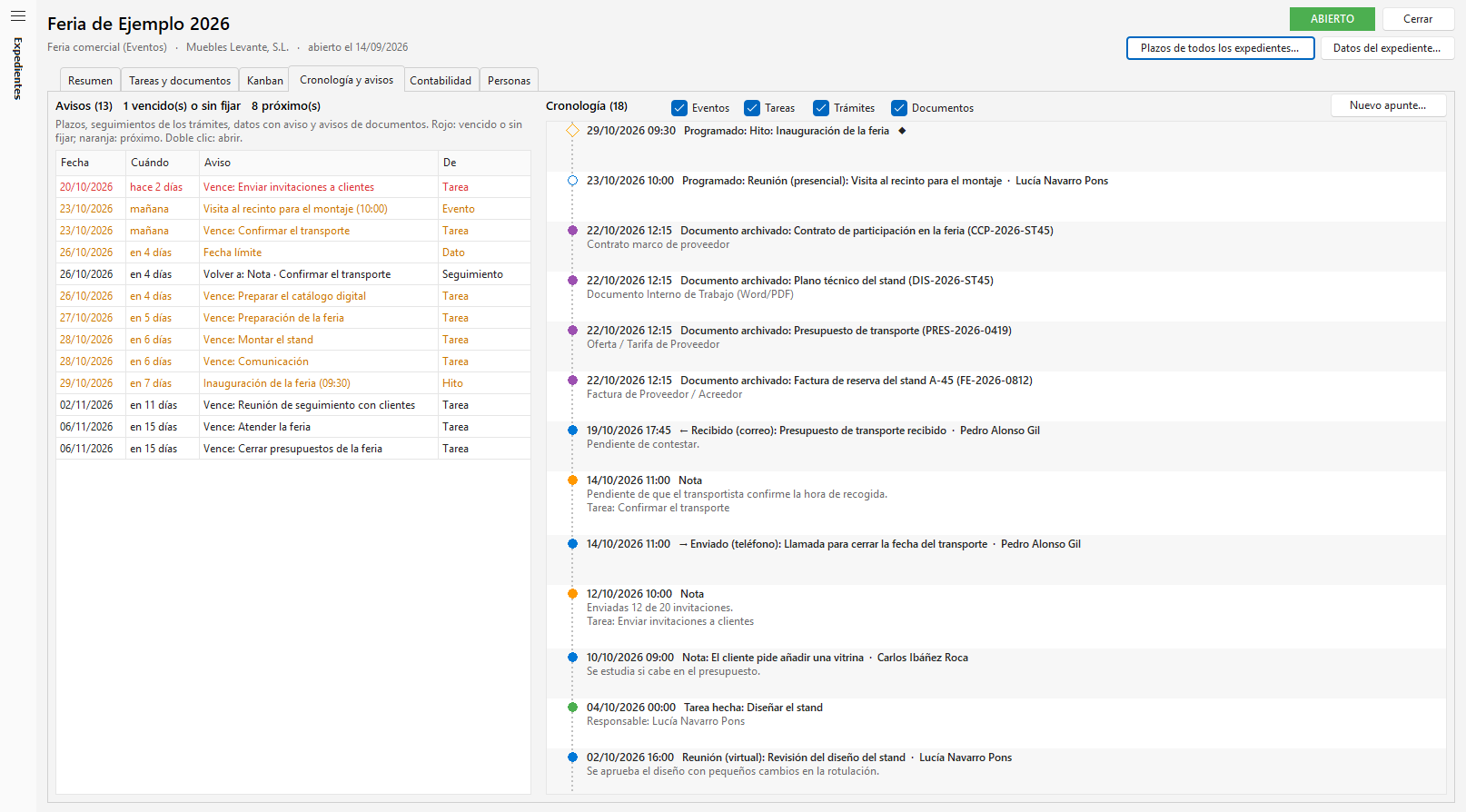1466x812 pixels.
Task: Click Nuevo apunte button
Action: click(x=1388, y=105)
